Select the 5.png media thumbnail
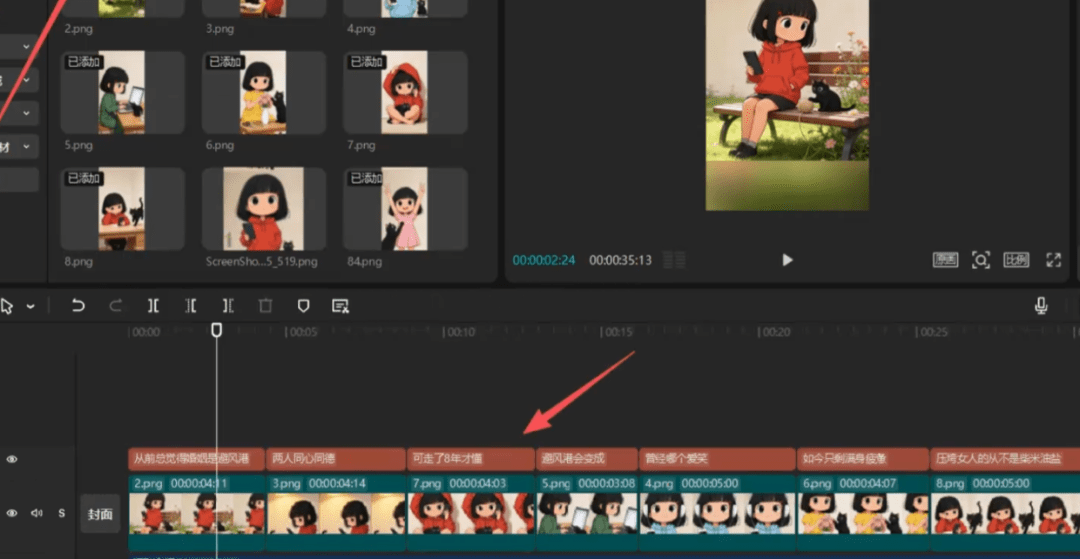 coord(122,92)
